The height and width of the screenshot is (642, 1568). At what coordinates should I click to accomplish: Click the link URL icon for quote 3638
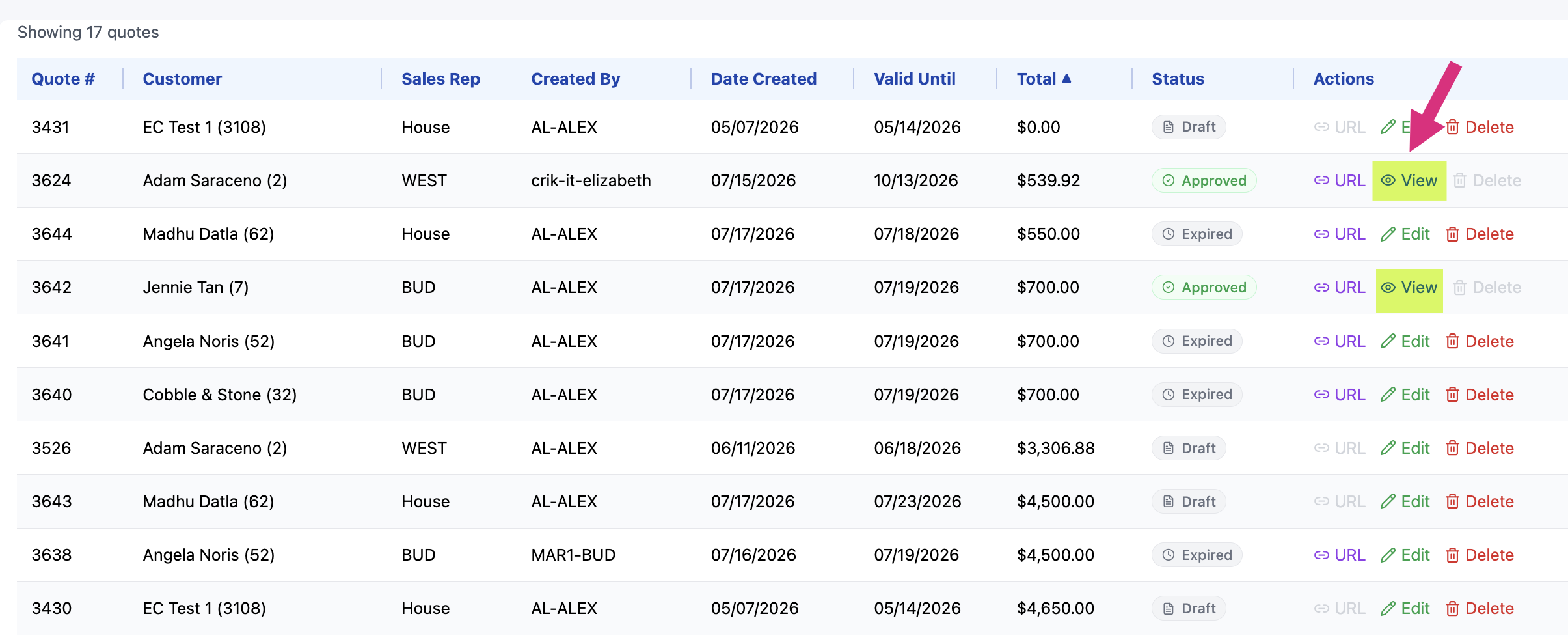pyautogui.click(x=1339, y=555)
